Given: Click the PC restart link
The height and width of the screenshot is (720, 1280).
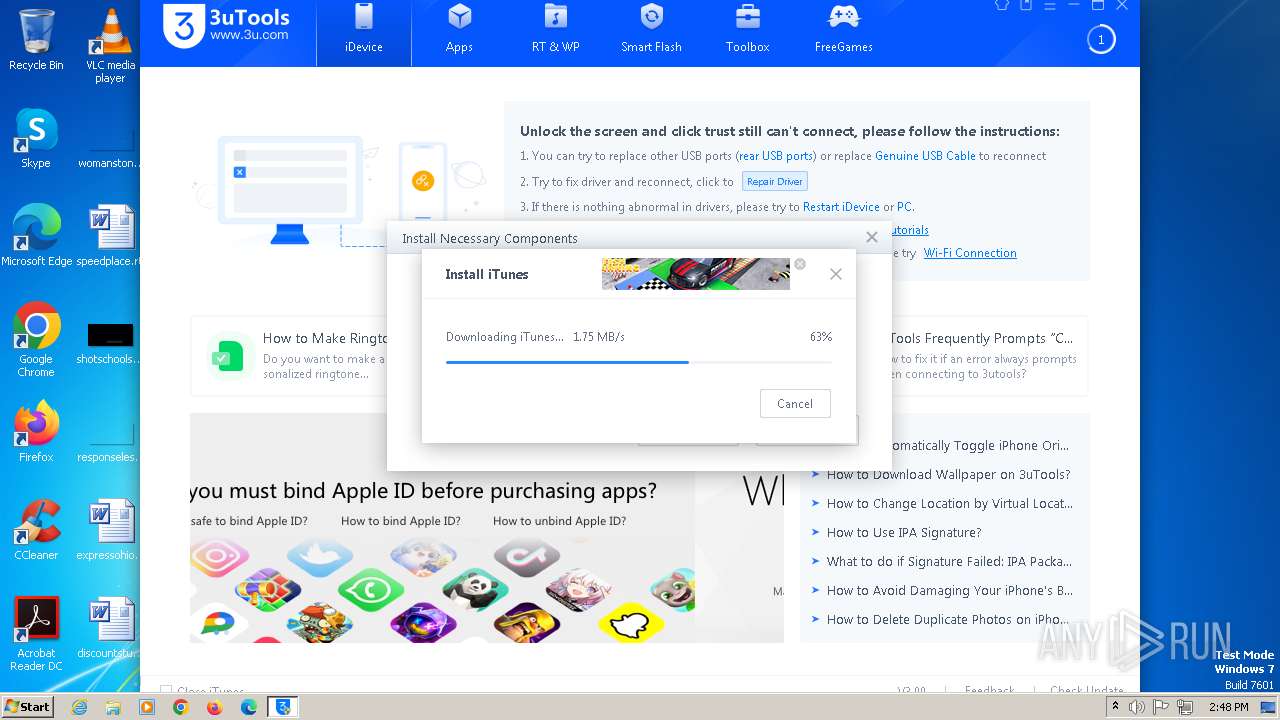Looking at the screenshot, I should tap(904, 207).
